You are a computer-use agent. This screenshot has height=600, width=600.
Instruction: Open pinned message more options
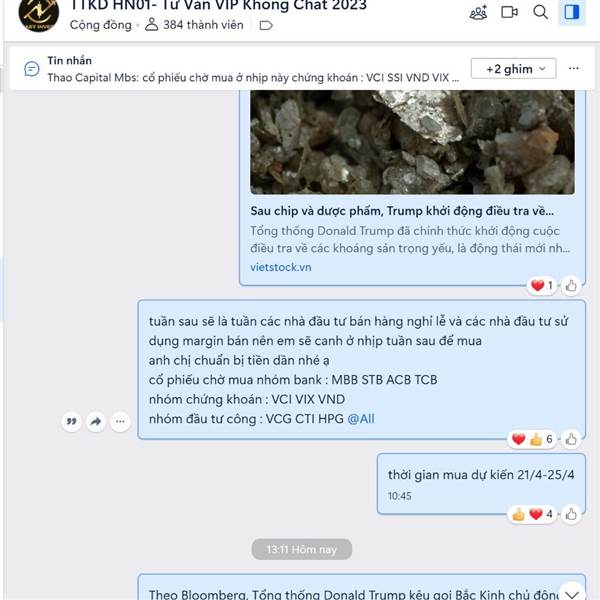(574, 68)
